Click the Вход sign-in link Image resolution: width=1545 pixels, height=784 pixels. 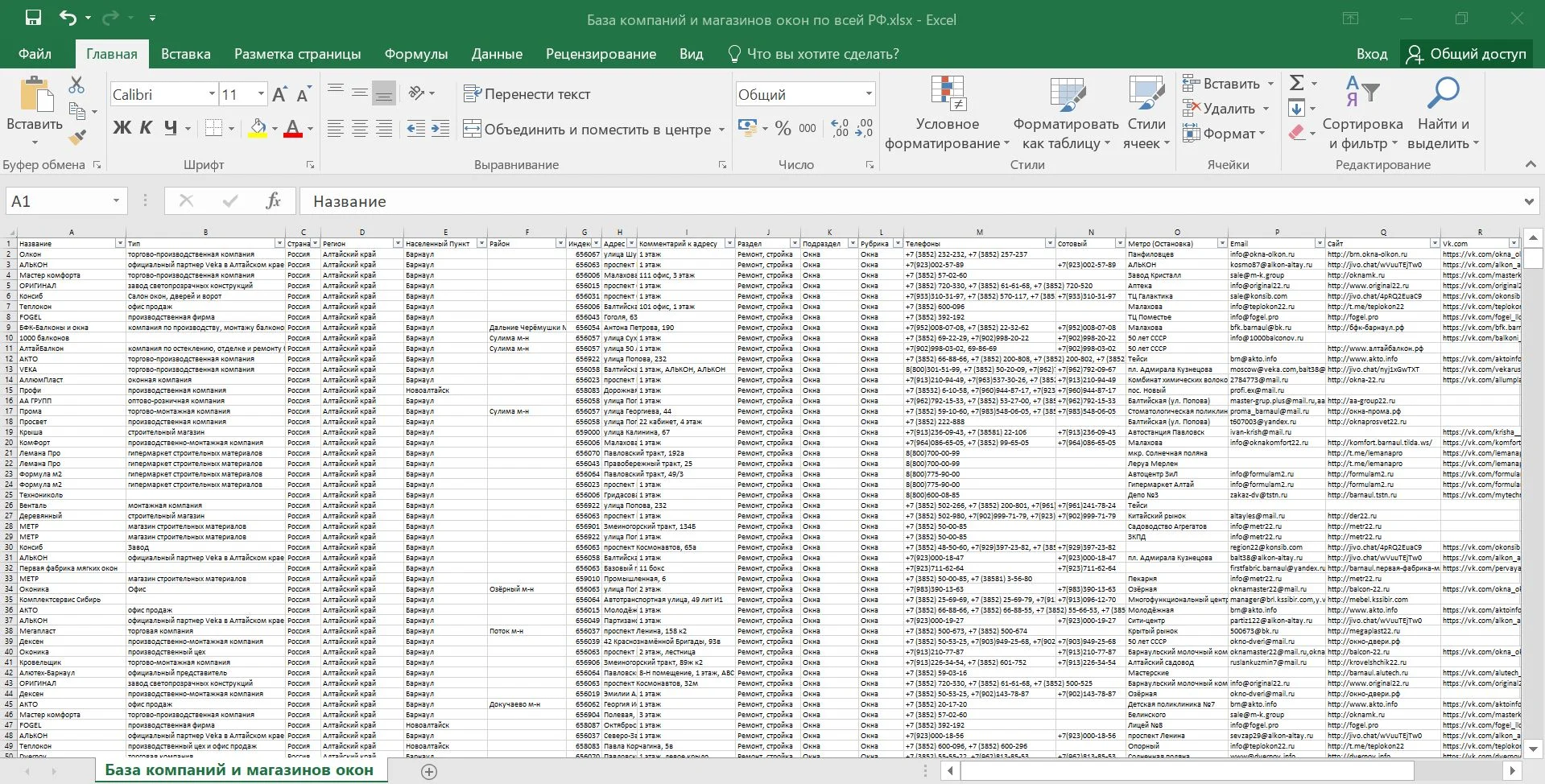coord(1372,54)
